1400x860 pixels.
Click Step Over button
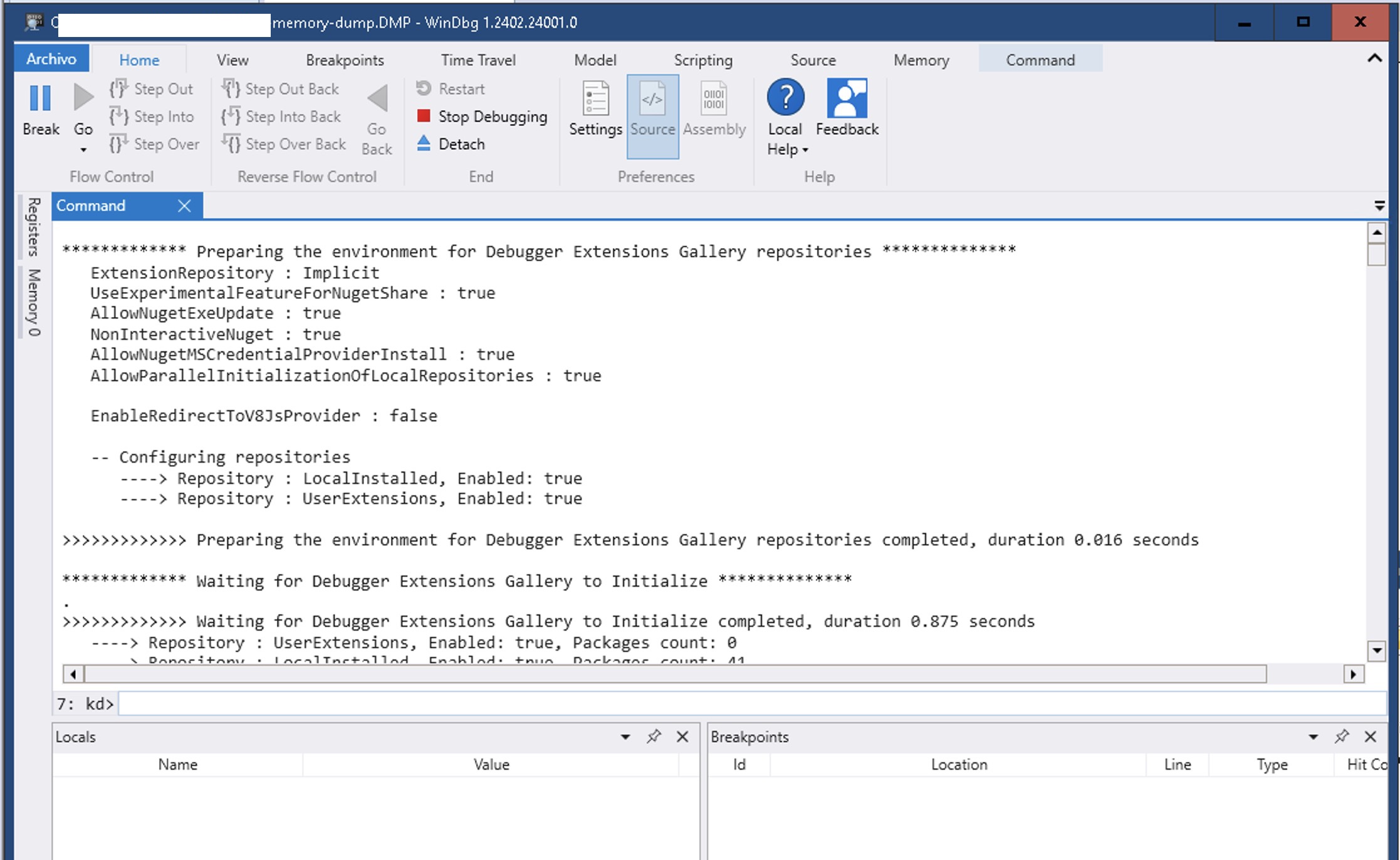tap(154, 144)
